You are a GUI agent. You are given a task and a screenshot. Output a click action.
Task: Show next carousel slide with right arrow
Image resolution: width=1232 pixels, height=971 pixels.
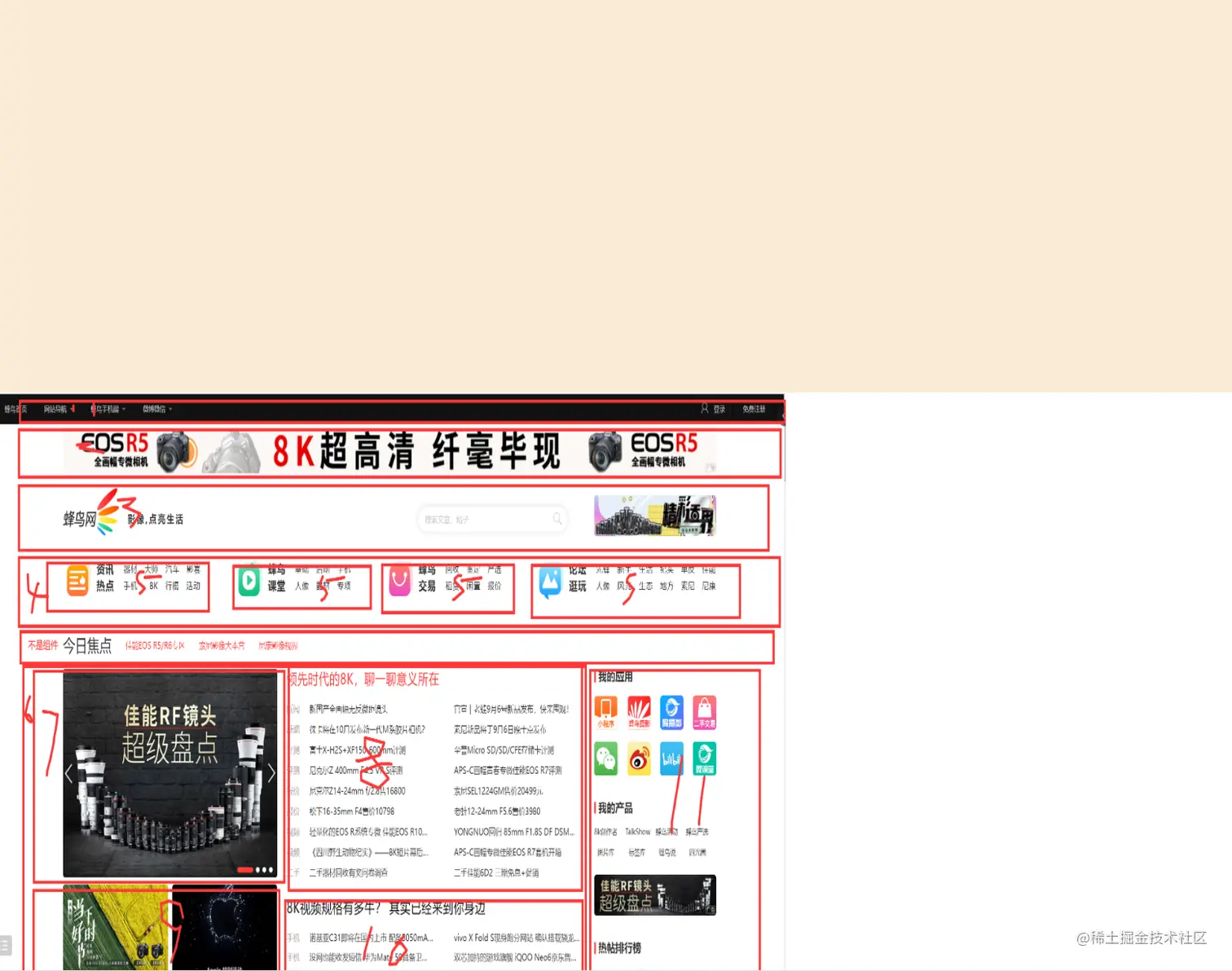(x=271, y=773)
